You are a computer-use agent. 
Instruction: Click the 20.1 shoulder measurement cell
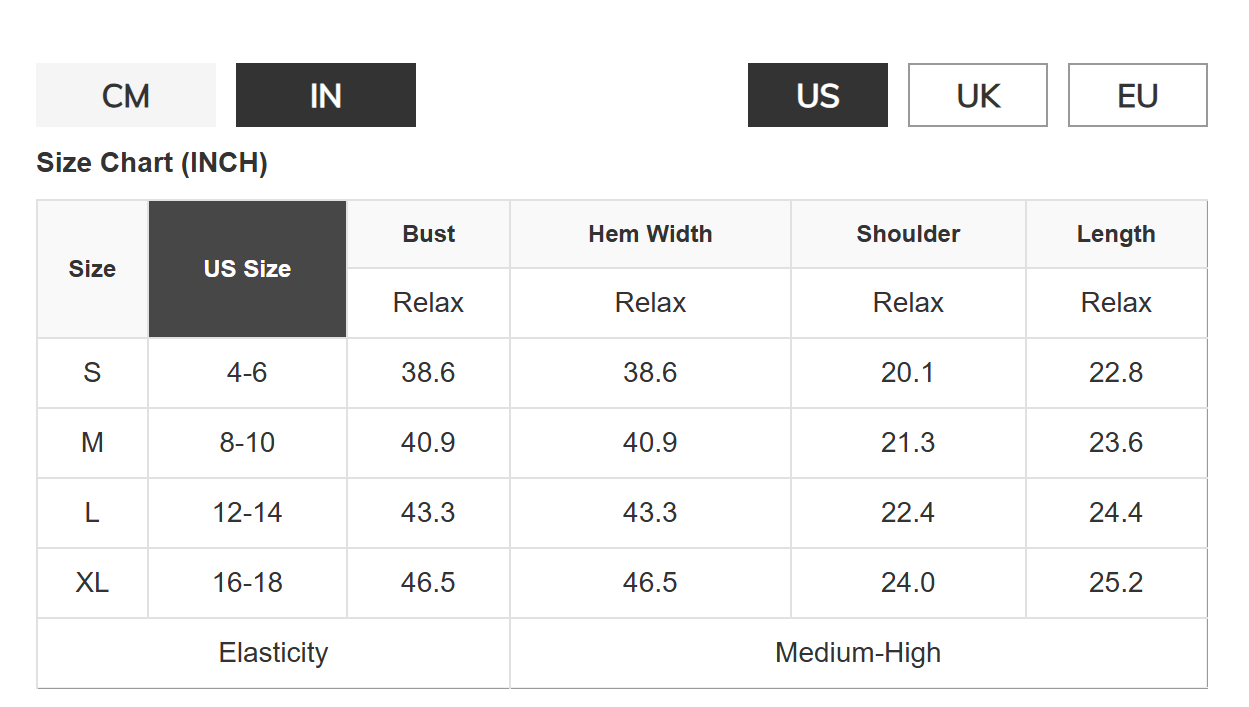pos(908,373)
